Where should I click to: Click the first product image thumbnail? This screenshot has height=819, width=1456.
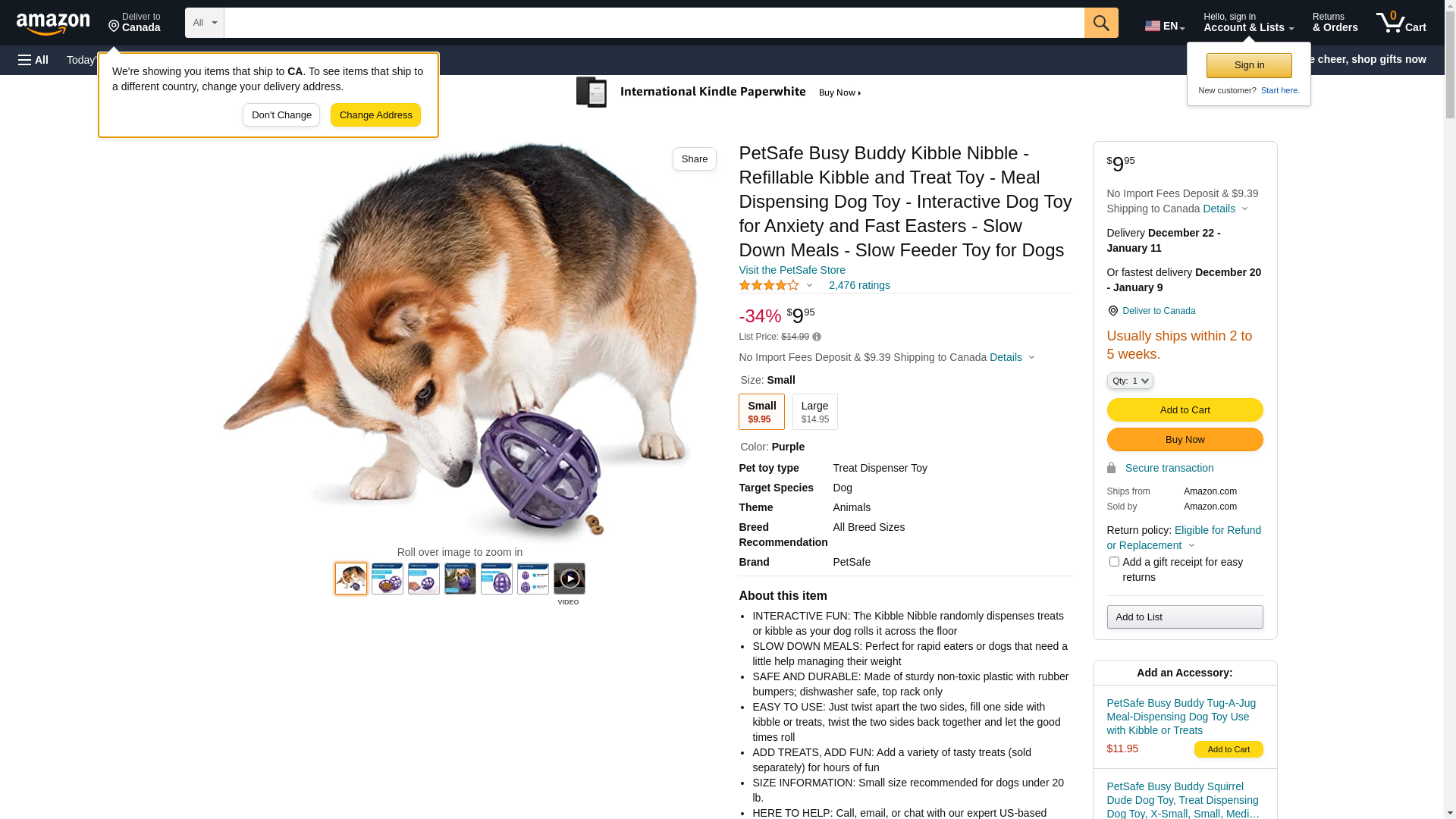tap(350, 579)
